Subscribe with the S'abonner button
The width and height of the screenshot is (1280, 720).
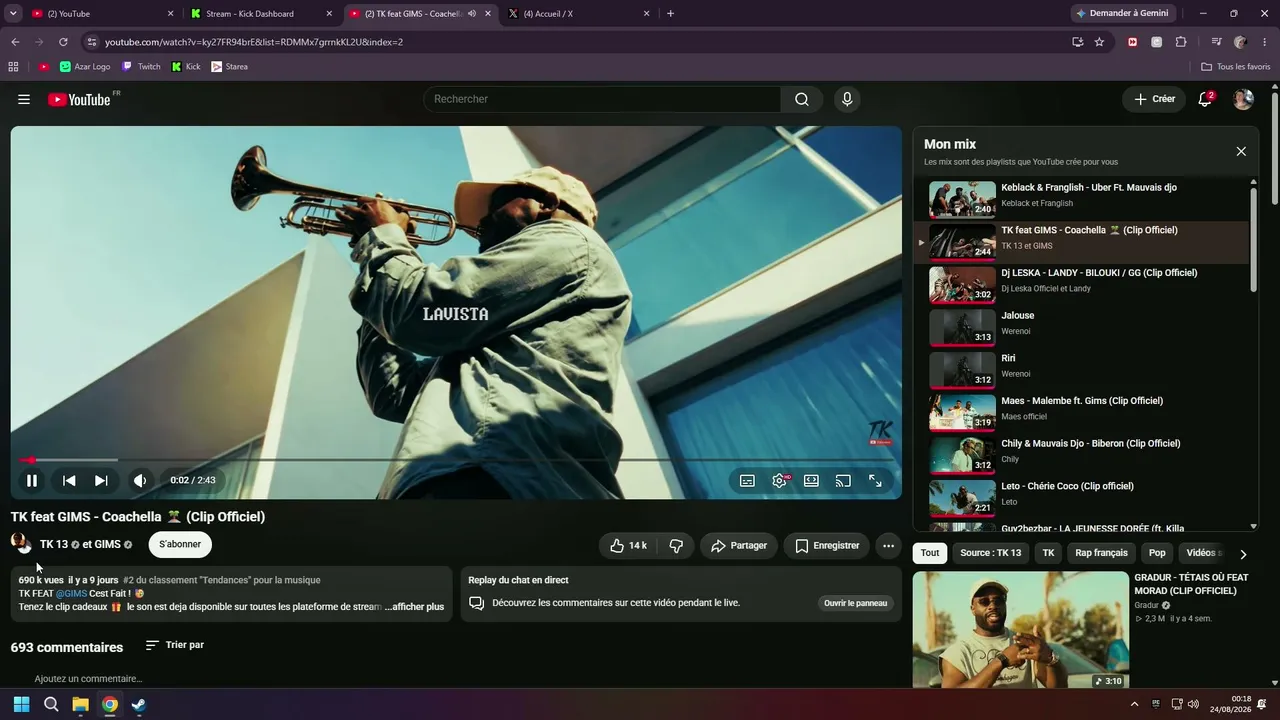click(180, 545)
